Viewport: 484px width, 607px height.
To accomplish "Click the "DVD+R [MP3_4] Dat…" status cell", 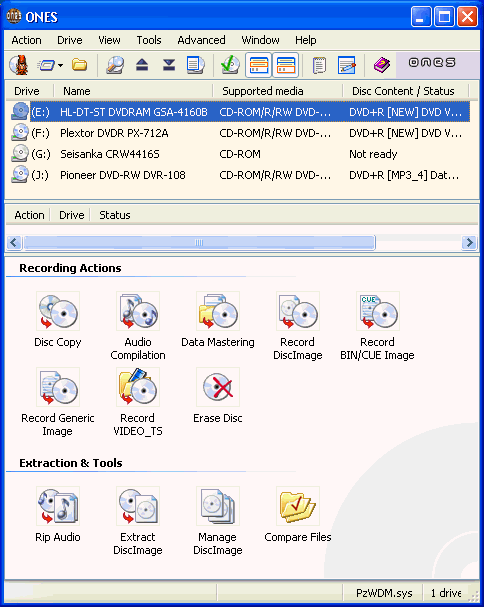I will click(404, 175).
